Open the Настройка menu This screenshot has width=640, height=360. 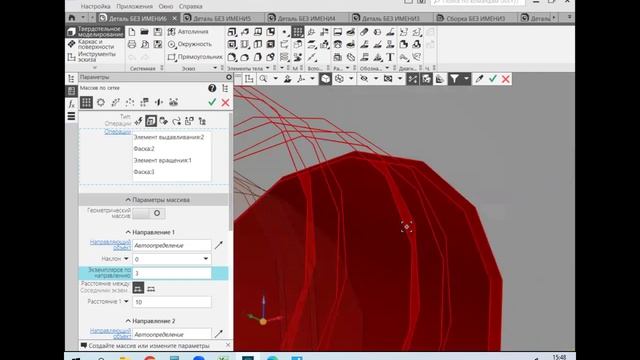(96, 7)
